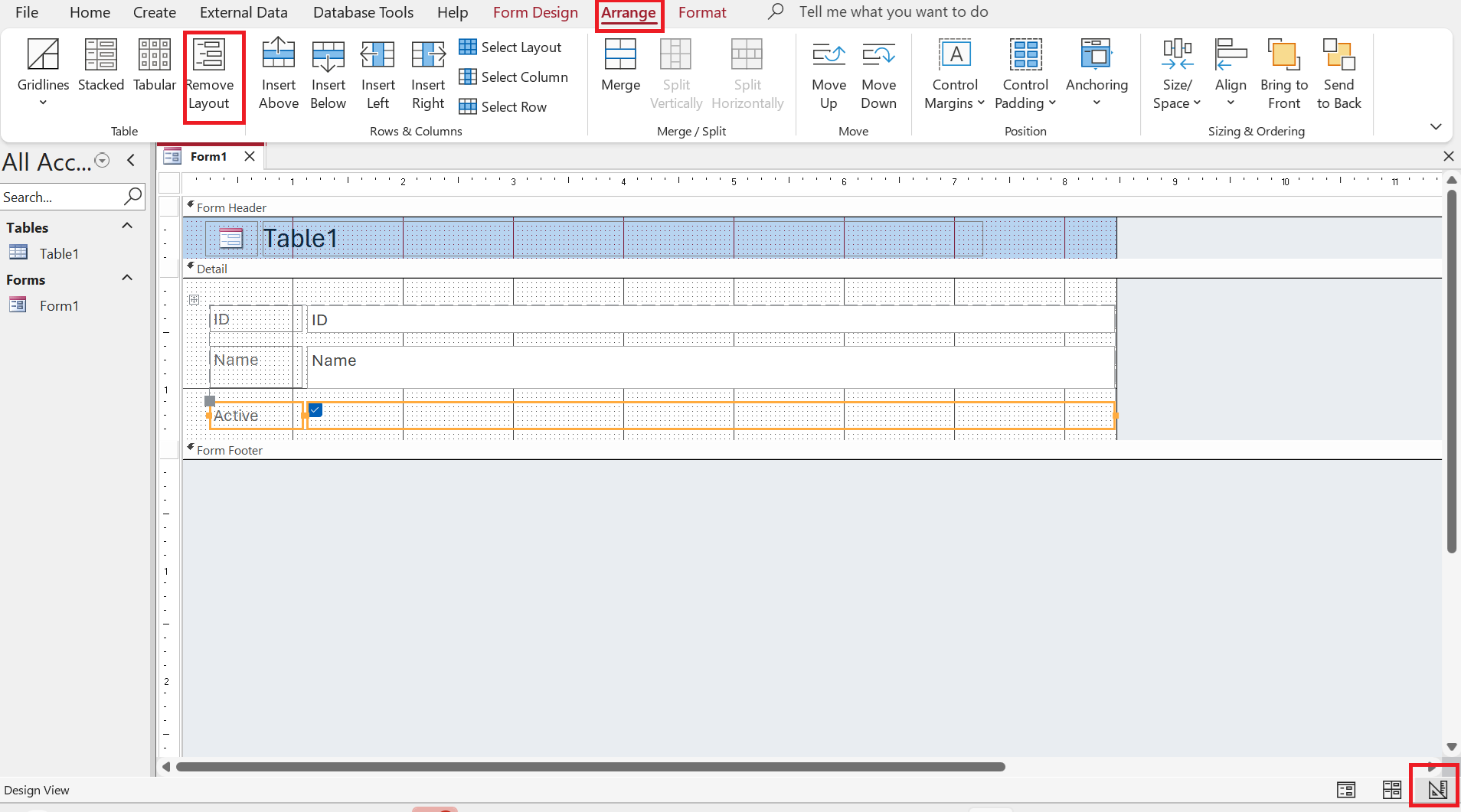Click Select Layout
This screenshot has width=1461, height=812.
(x=510, y=47)
